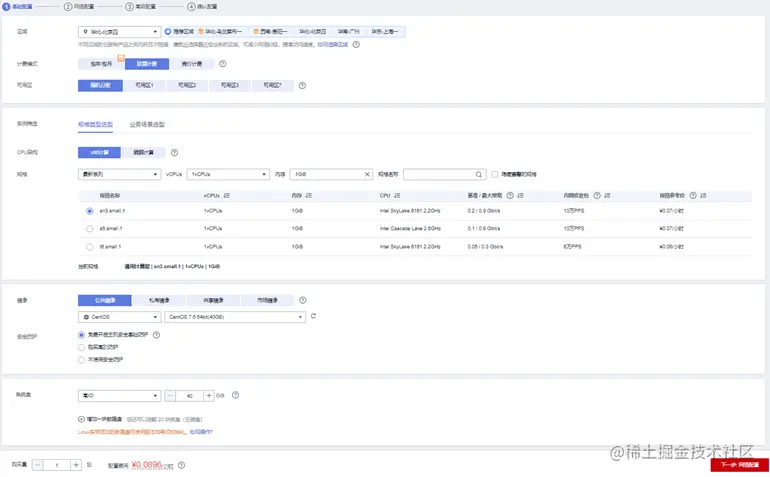
Task: Clear the 1GiB memory filter with X
Action: pyautogui.click(x=367, y=174)
